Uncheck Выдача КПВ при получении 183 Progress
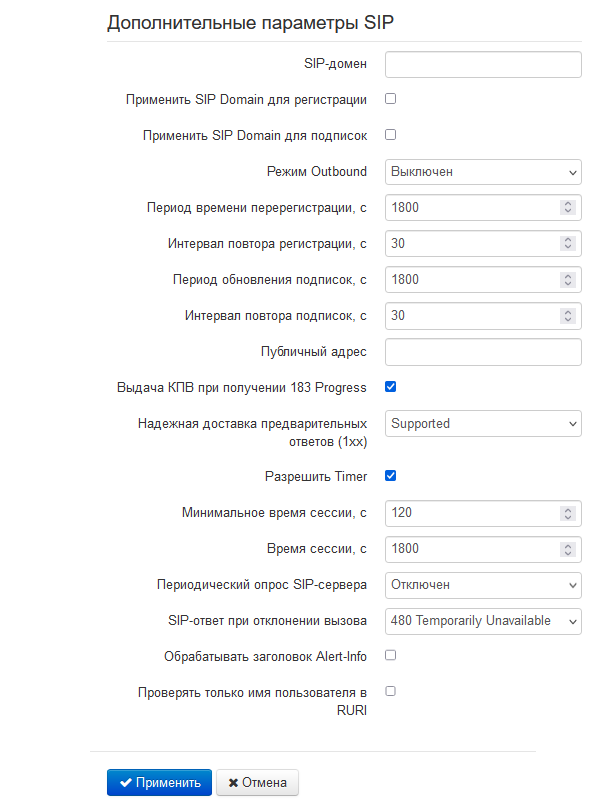The width and height of the screenshot is (612, 812). pos(391,387)
